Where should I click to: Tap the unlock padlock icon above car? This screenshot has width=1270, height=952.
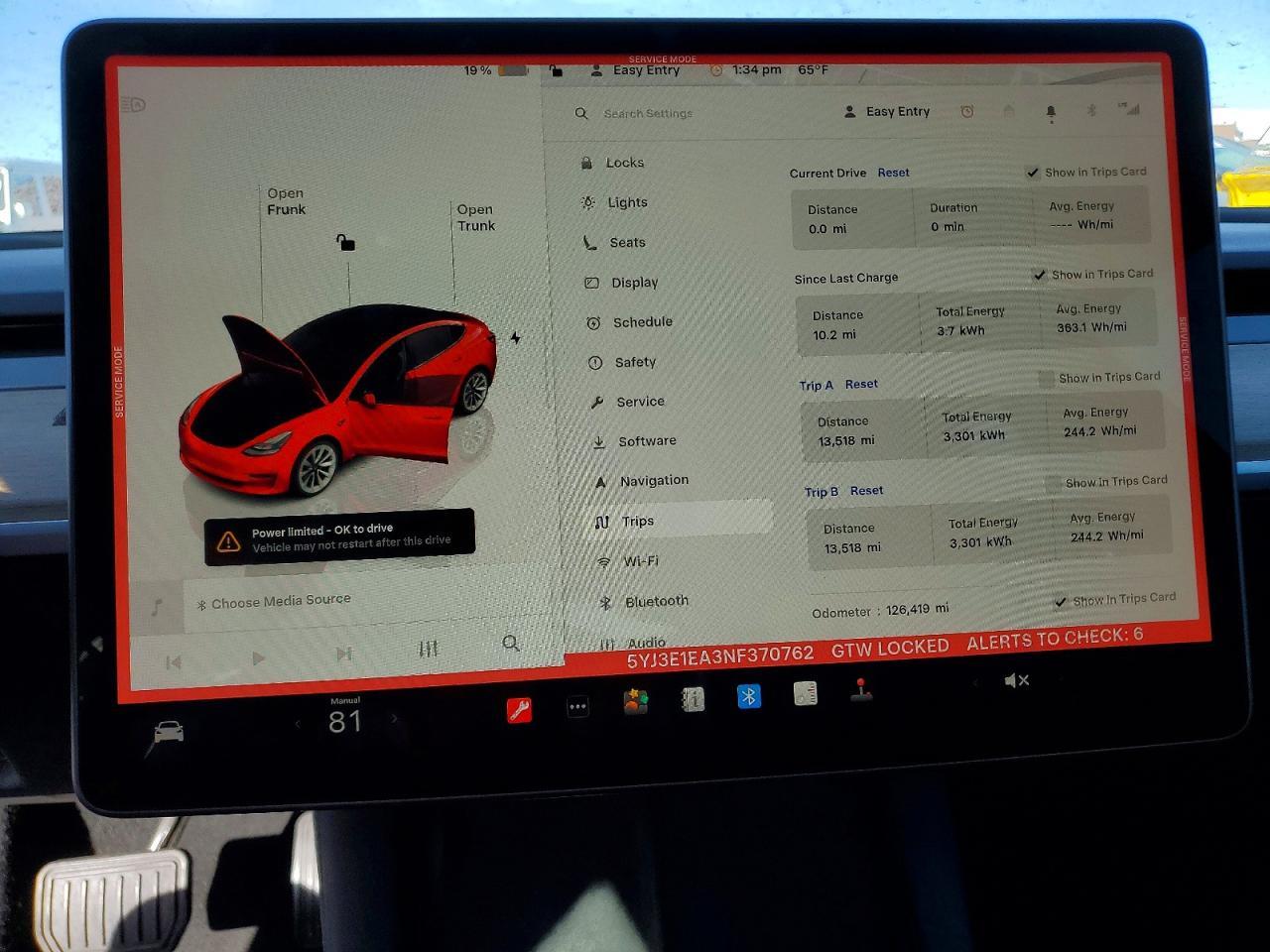point(345,242)
